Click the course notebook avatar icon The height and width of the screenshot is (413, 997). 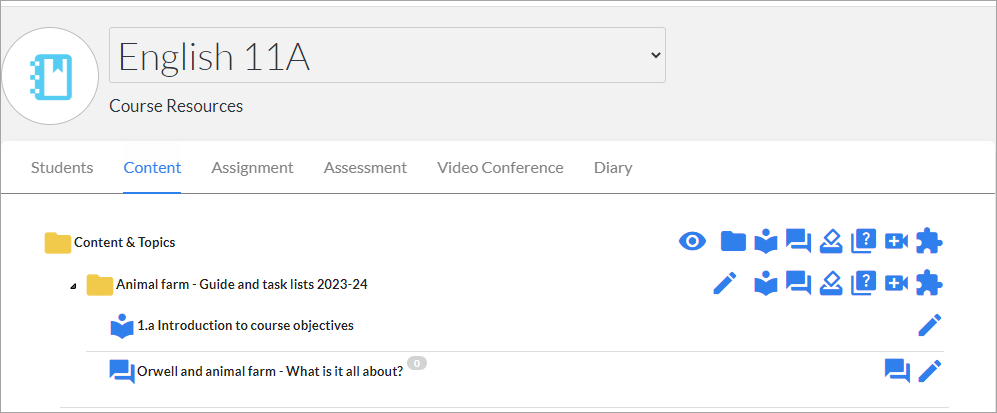tap(50, 76)
